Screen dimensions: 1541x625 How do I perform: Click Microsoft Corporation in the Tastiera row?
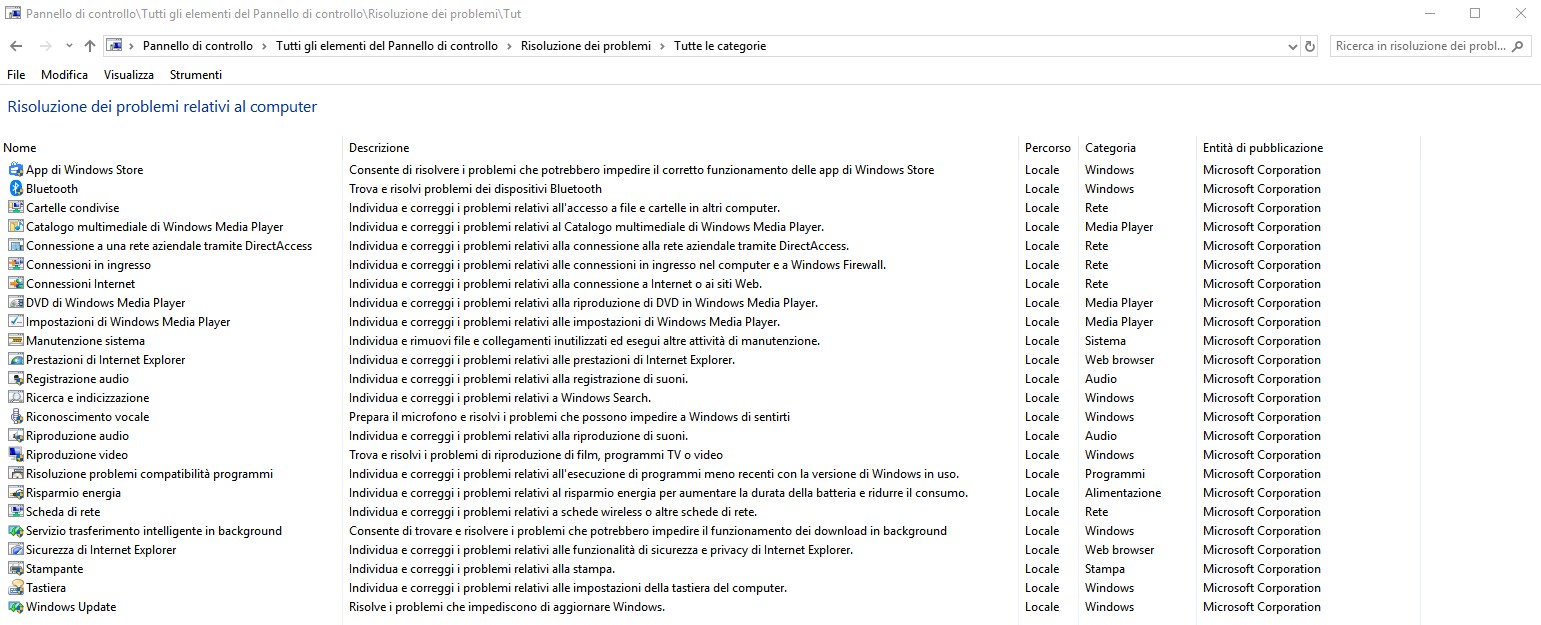[x=1262, y=588]
